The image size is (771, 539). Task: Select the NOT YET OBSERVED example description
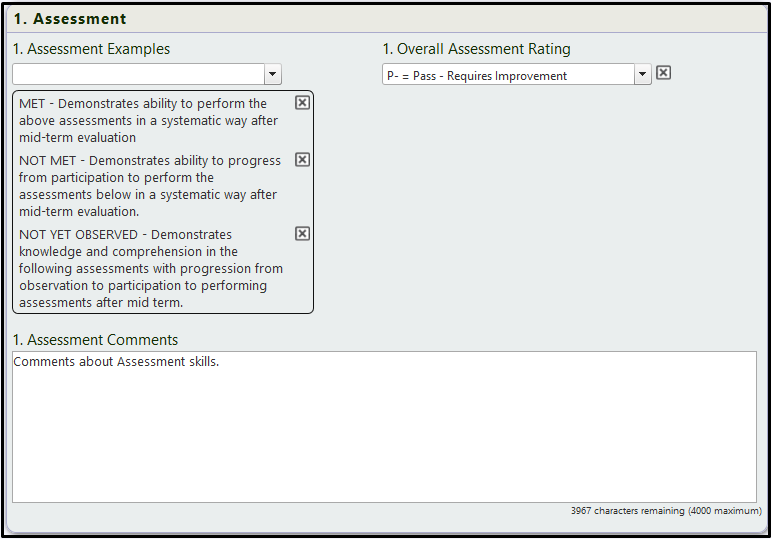(151, 269)
